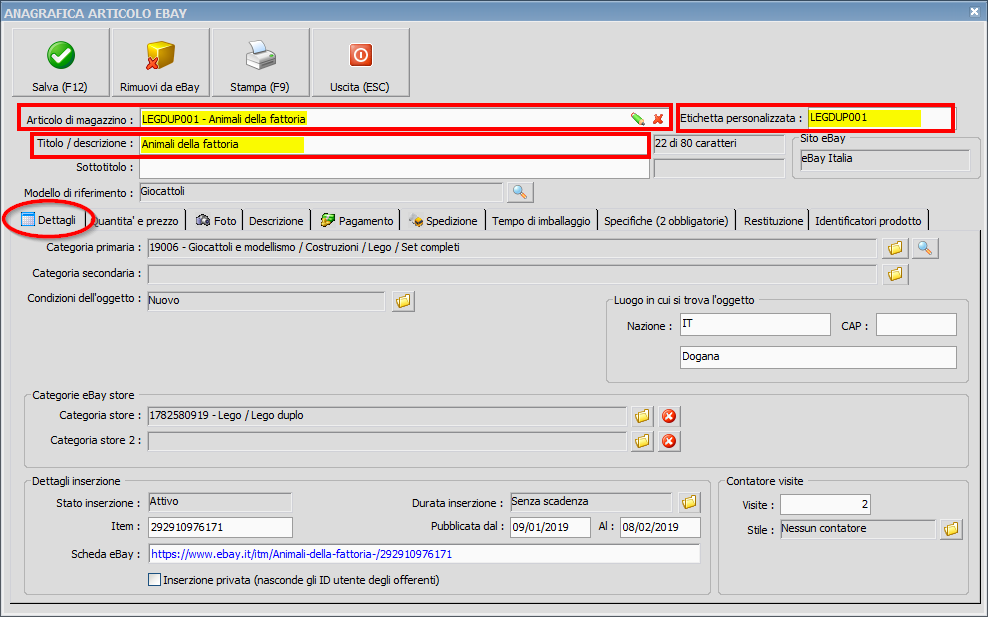The height and width of the screenshot is (617, 988).
Task: Browse primary category folder icon
Action: [895, 248]
